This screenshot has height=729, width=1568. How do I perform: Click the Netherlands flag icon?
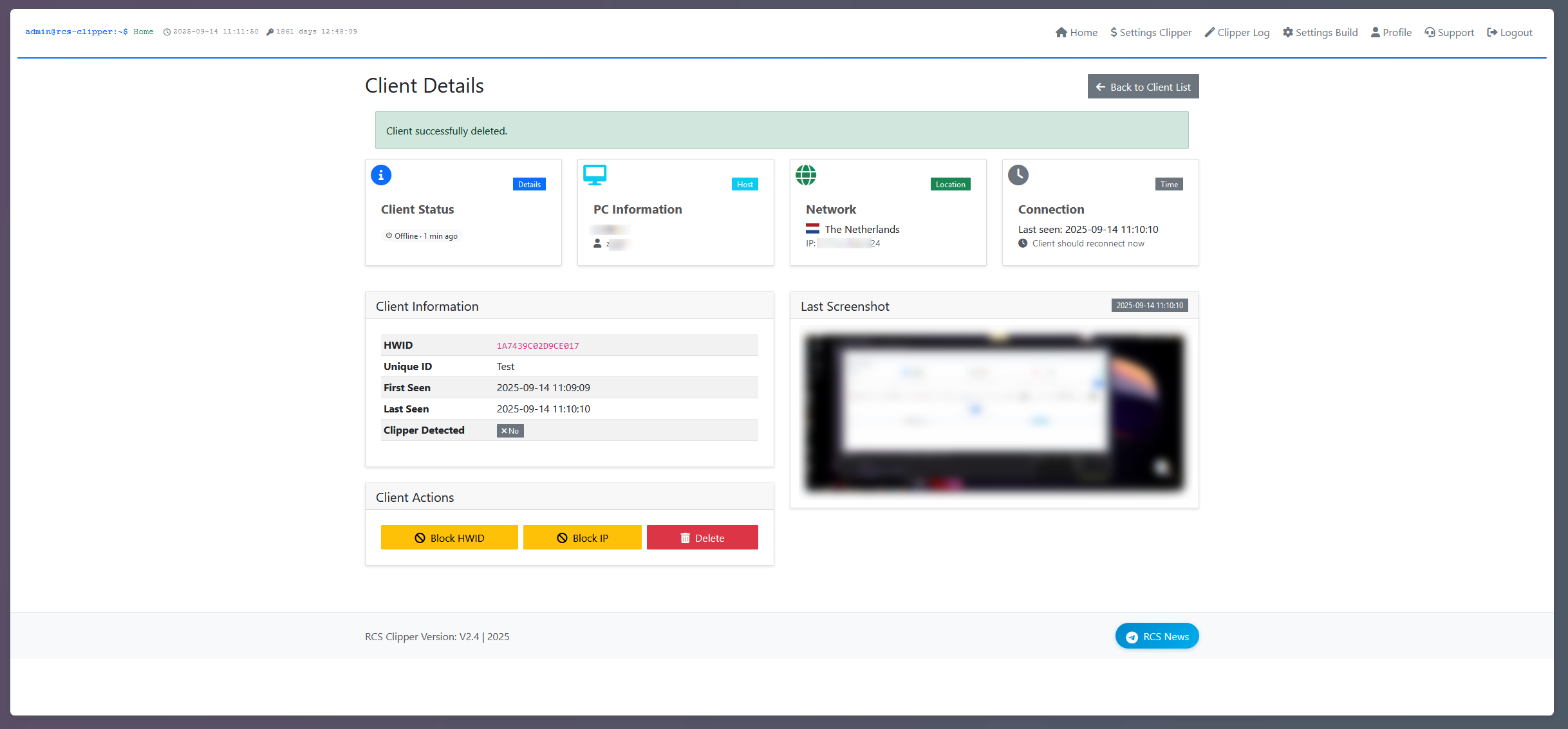(x=812, y=229)
